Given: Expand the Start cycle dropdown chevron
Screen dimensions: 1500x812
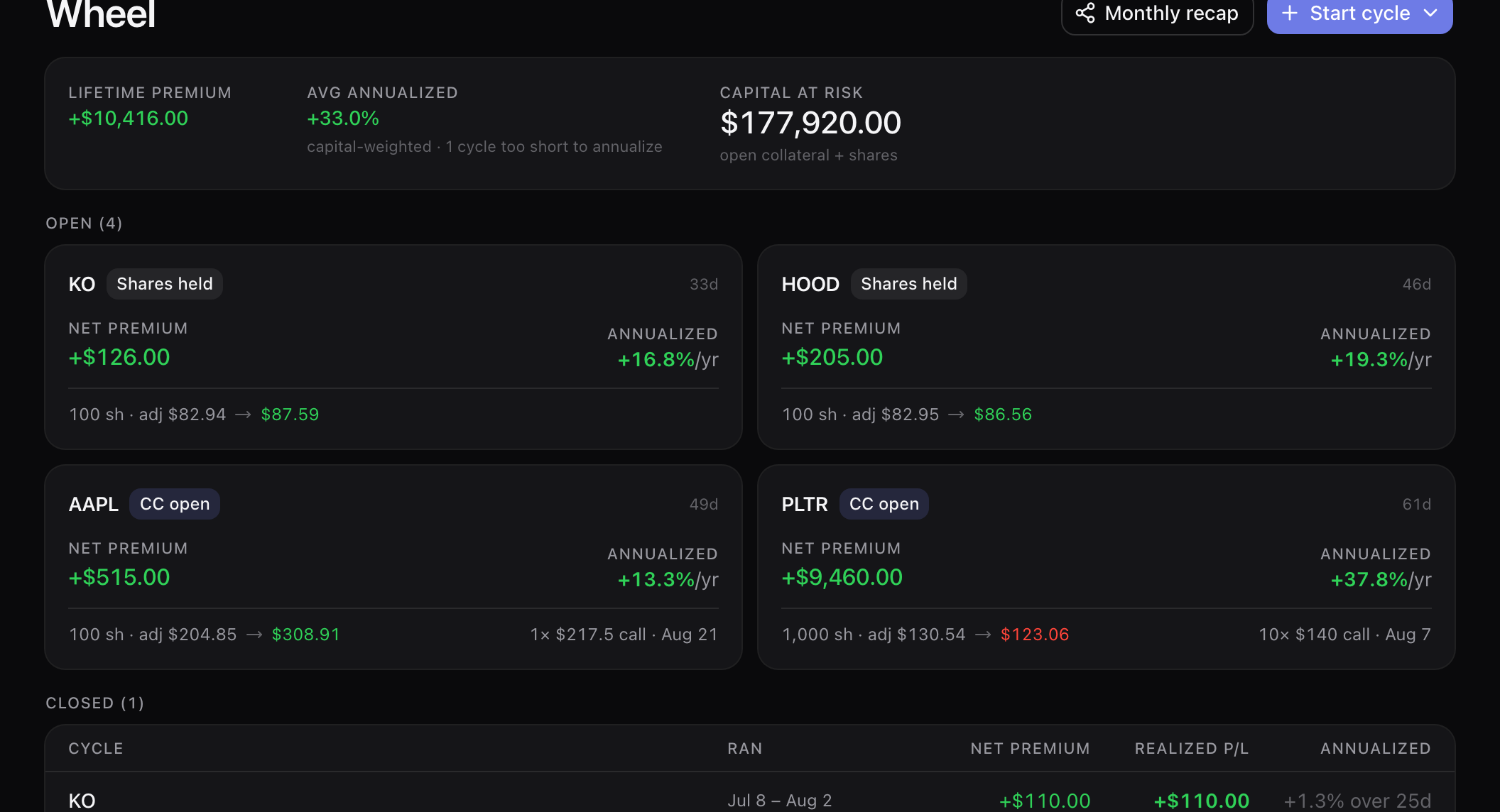Looking at the screenshot, I should click(1430, 13).
